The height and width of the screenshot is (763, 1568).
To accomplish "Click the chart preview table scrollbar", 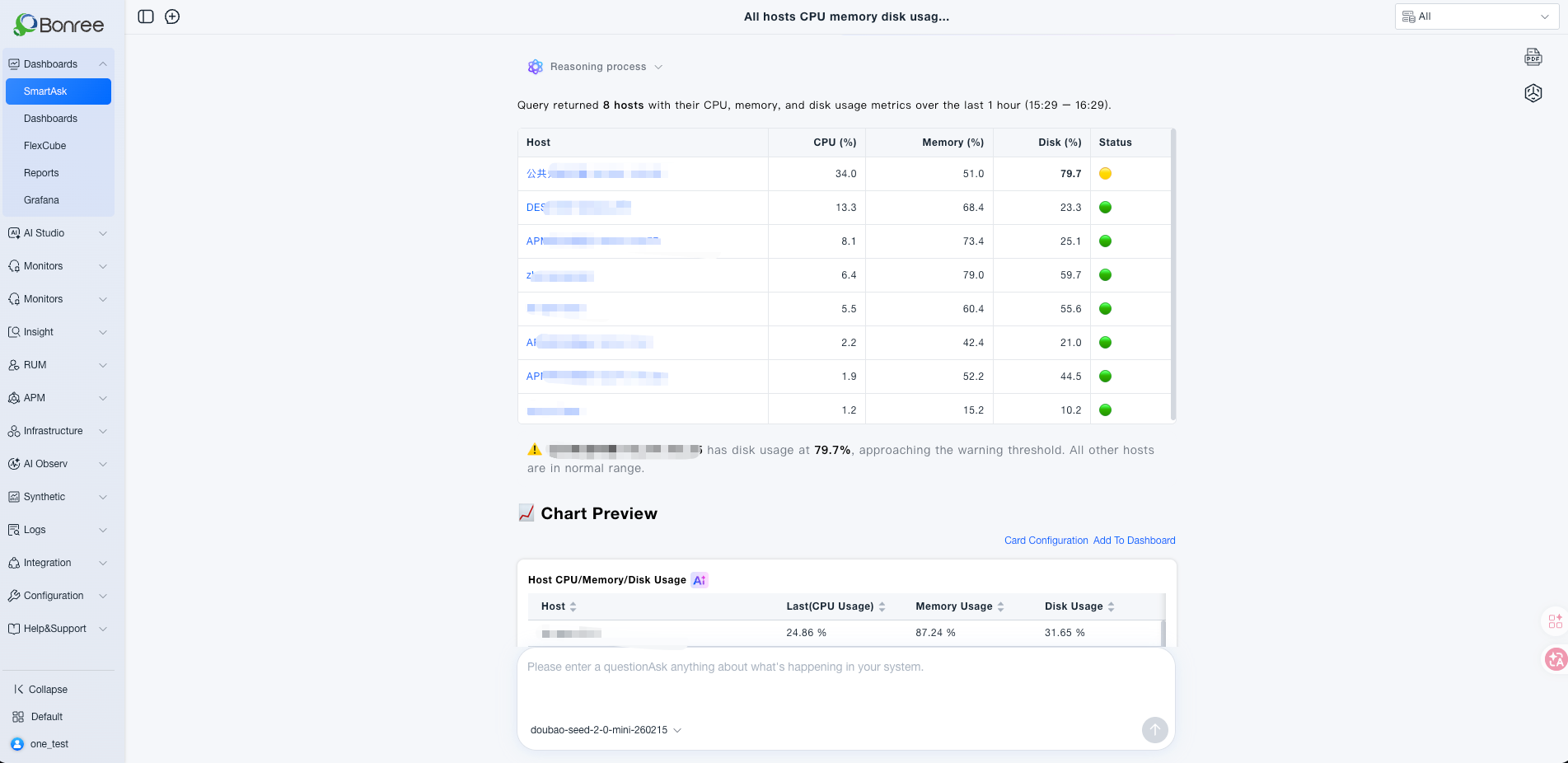I will (x=1163, y=633).
